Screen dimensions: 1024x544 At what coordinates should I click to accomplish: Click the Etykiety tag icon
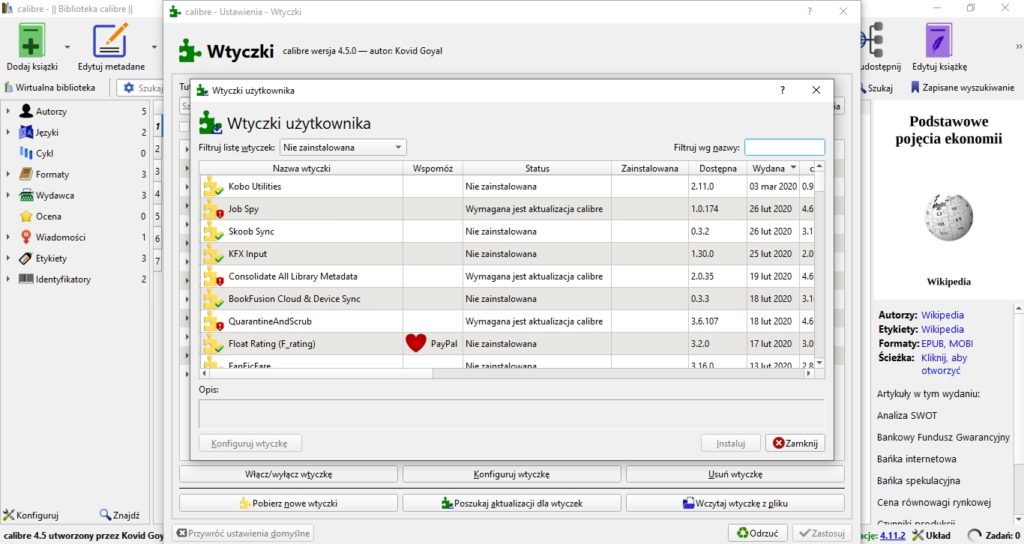point(26,258)
